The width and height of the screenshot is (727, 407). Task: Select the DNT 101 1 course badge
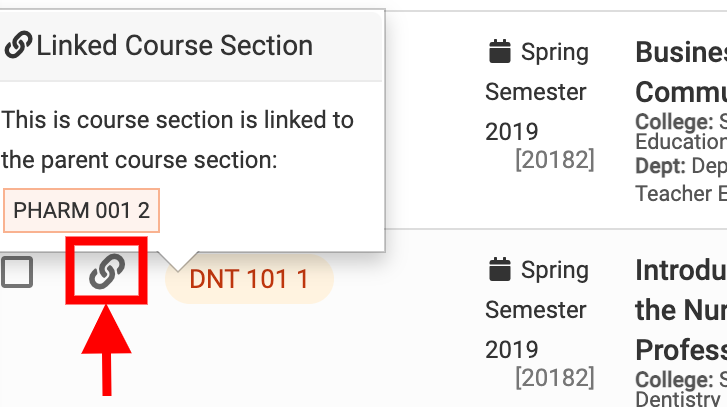coord(248,279)
